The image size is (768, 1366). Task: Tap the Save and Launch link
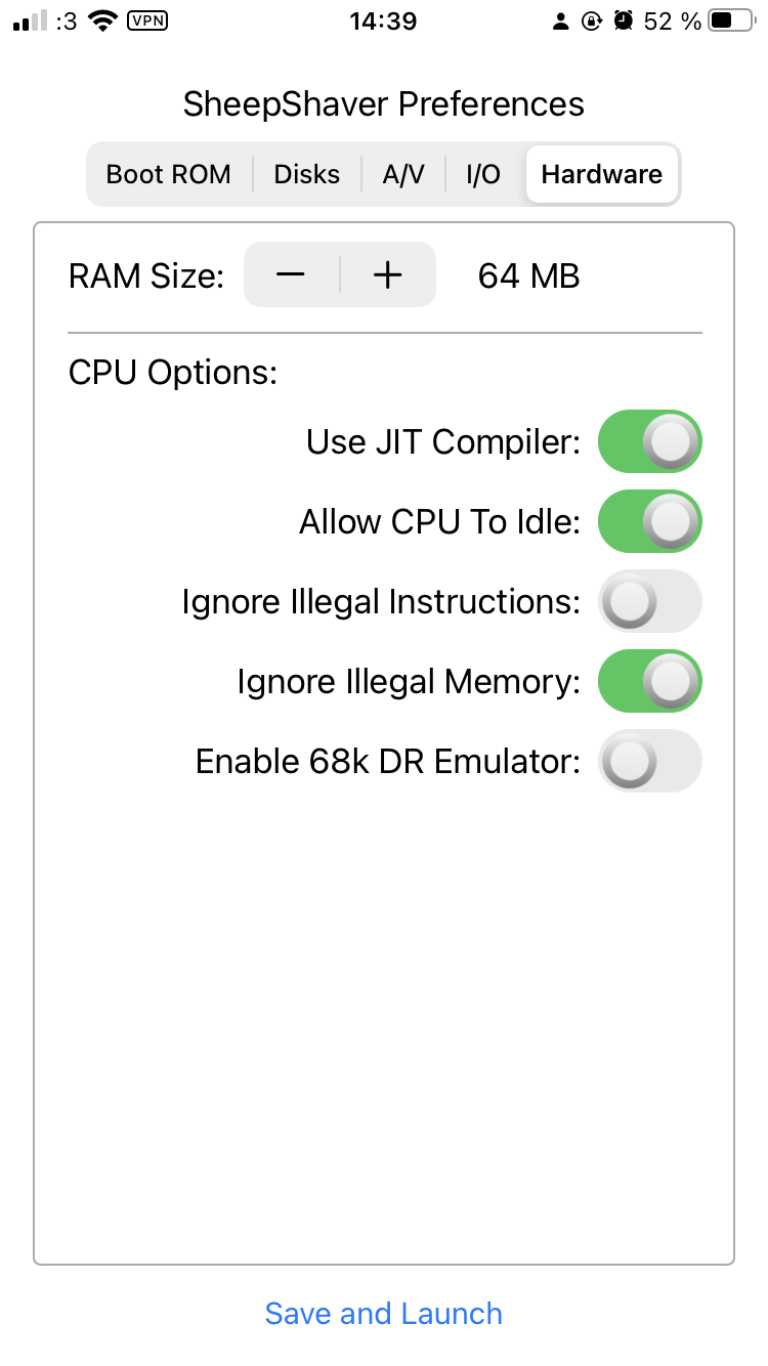pyautogui.click(x=384, y=1313)
